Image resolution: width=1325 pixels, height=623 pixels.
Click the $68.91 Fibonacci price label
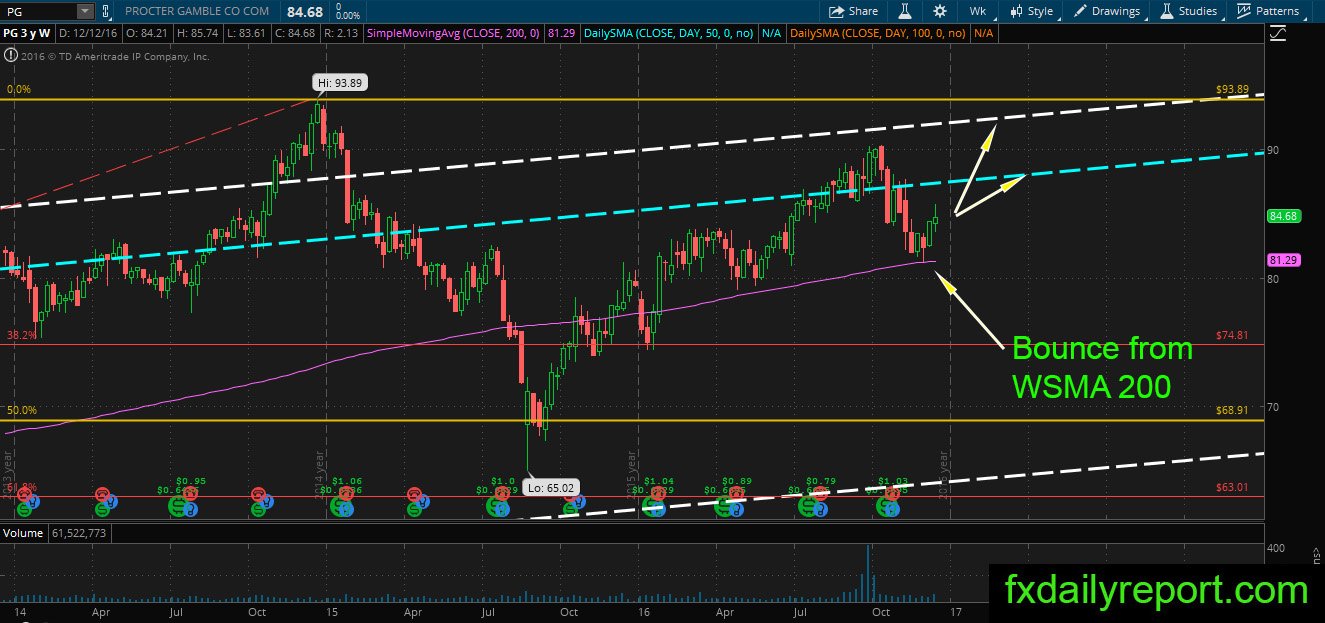[1232, 411]
